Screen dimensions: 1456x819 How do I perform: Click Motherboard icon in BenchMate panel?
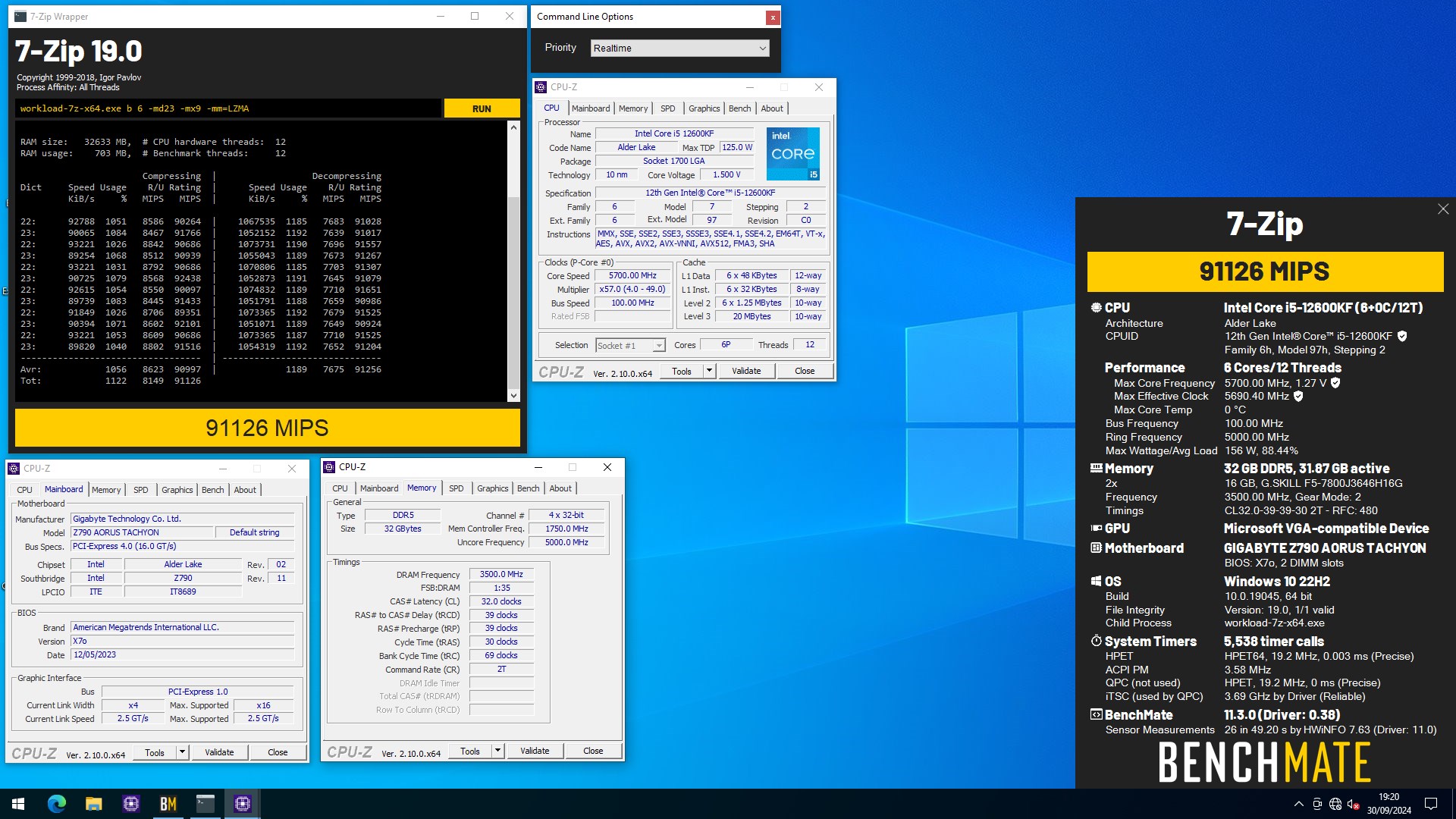pyautogui.click(x=1096, y=548)
